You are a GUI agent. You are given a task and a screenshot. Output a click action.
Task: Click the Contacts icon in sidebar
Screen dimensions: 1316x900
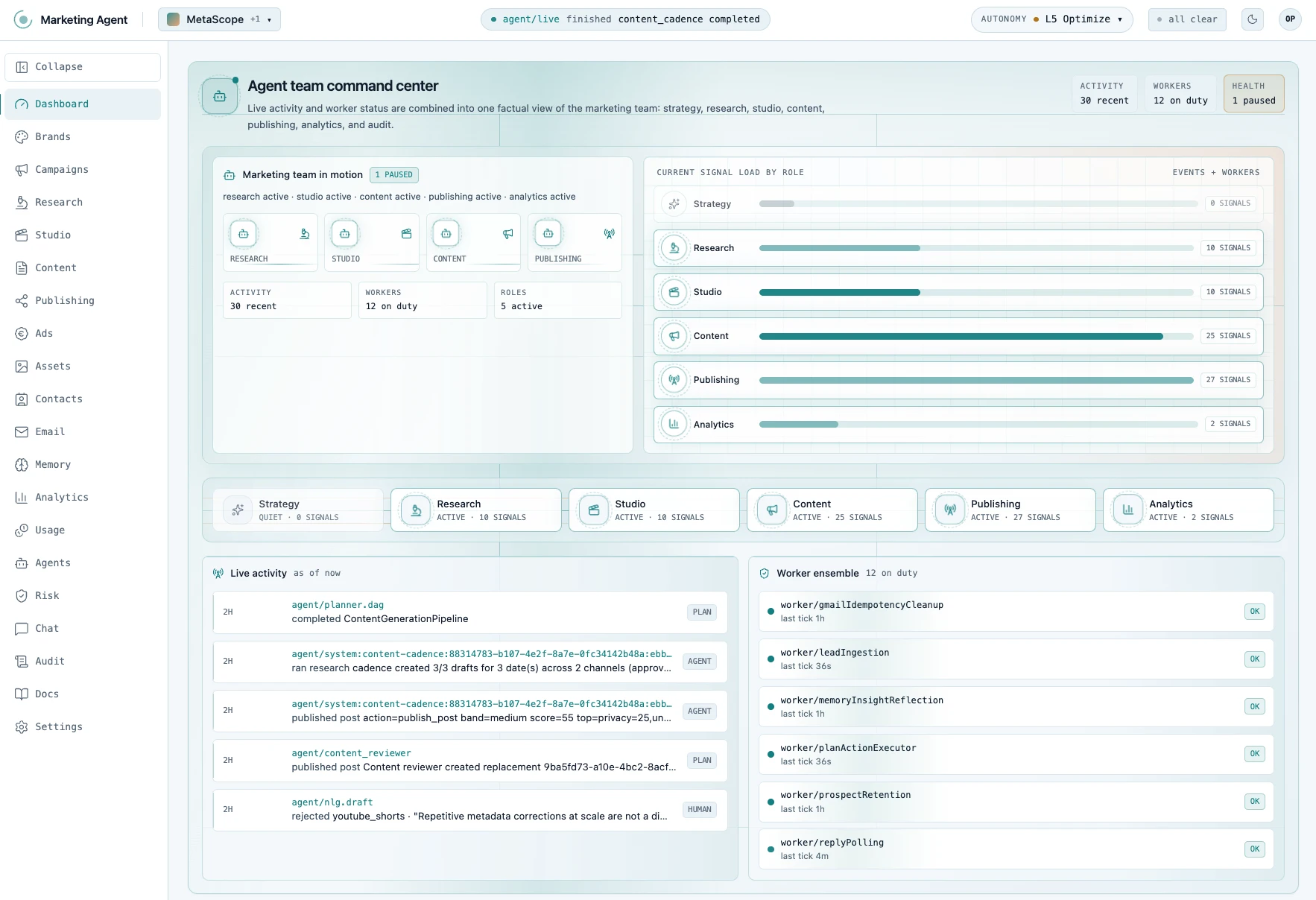pyautogui.click(x=22, y=399)
